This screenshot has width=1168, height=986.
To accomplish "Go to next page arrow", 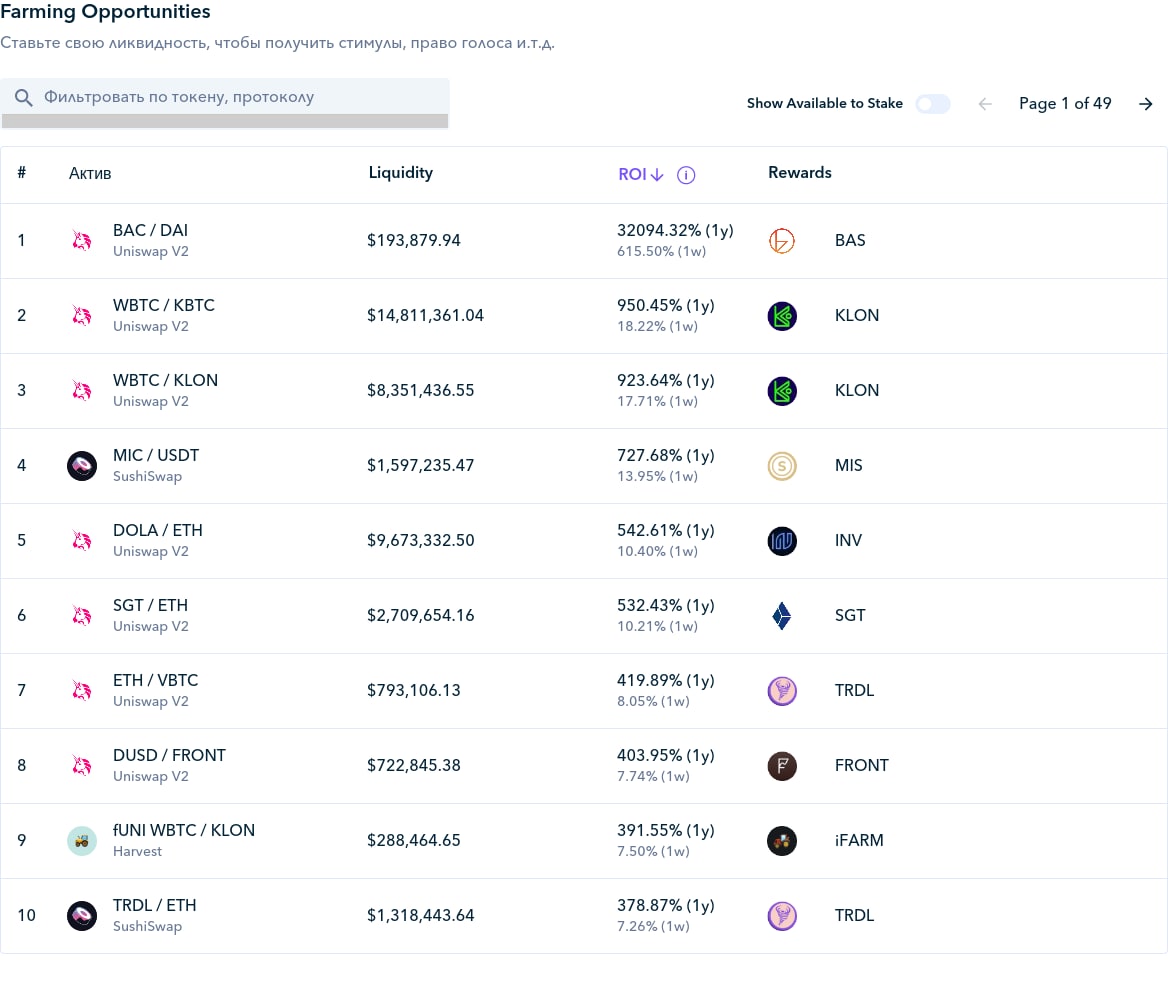I will pyautogui.click(x=1146, y=104).
